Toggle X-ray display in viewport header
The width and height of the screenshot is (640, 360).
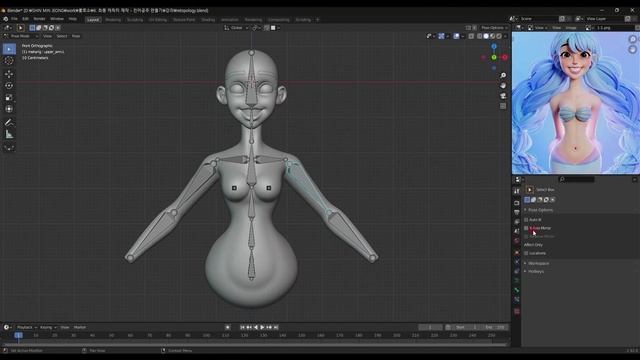(x=471, y=36)
